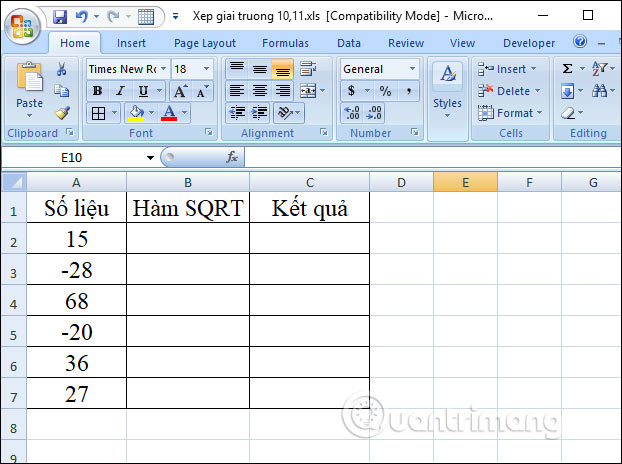Viewport: 622px width, 464px height.
Task: Switch to the Insert tab
Action: (x=131, y=43)
